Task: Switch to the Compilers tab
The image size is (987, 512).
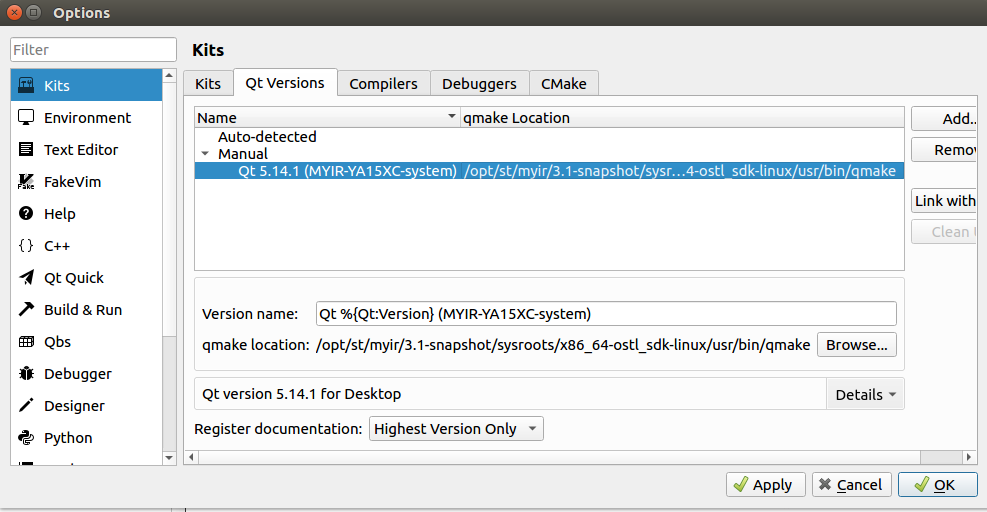Action: pos(384,84)
